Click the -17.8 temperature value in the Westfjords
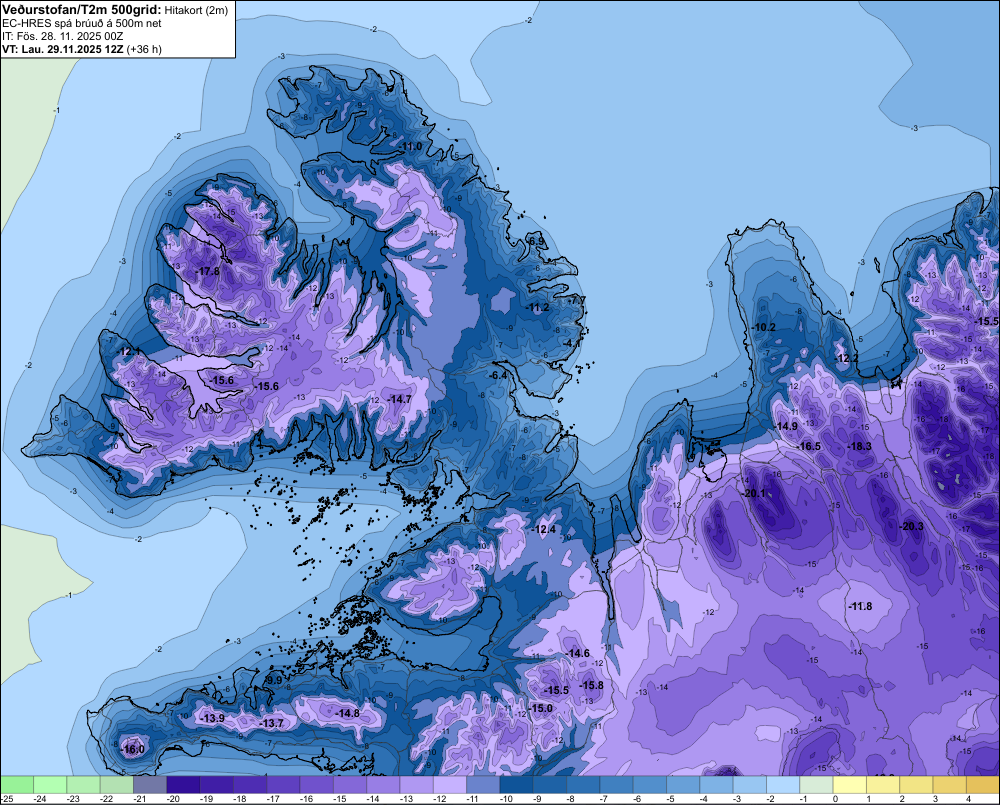The image size is (1000, 805). click(x=207, y=271)
